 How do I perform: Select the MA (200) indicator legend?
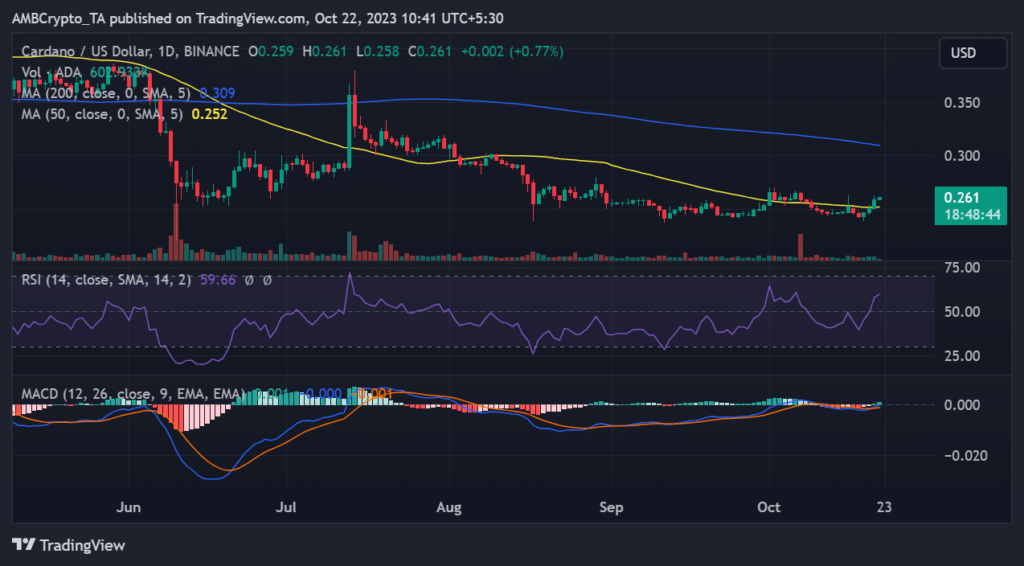[107, 93]
